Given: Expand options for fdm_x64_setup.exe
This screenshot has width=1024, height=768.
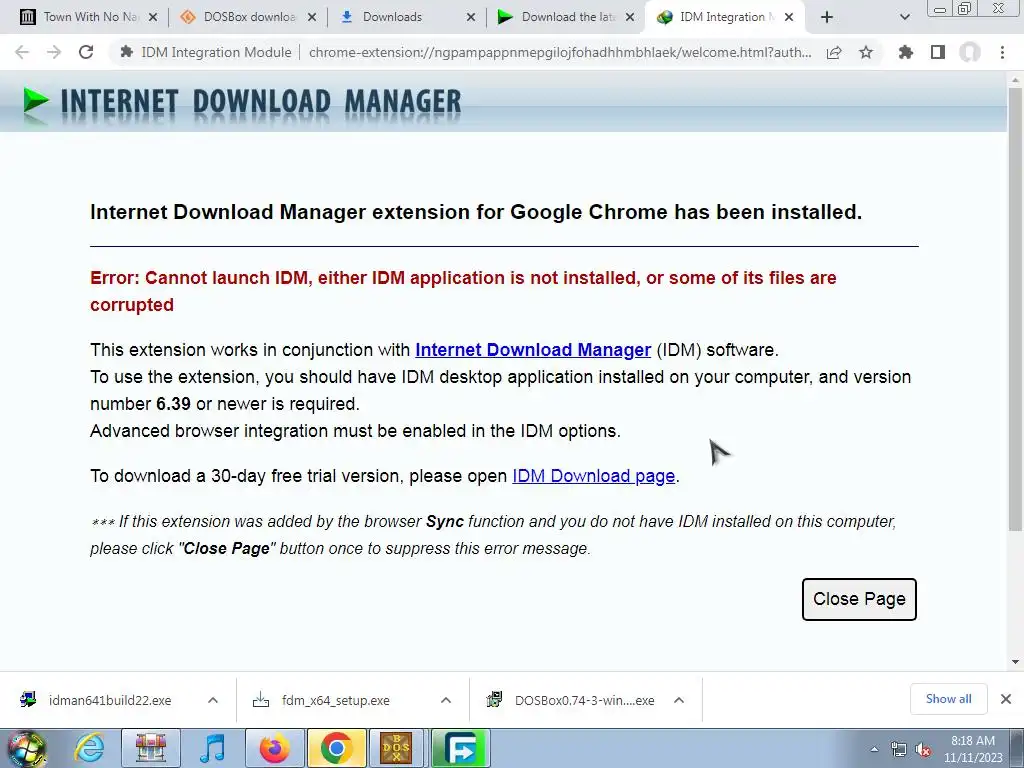Looking at the screenshot, I should click(x=446, y=700).
